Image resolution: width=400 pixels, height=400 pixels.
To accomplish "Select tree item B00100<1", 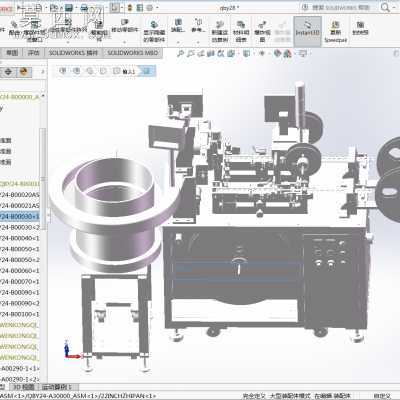I will pos(20,314).
